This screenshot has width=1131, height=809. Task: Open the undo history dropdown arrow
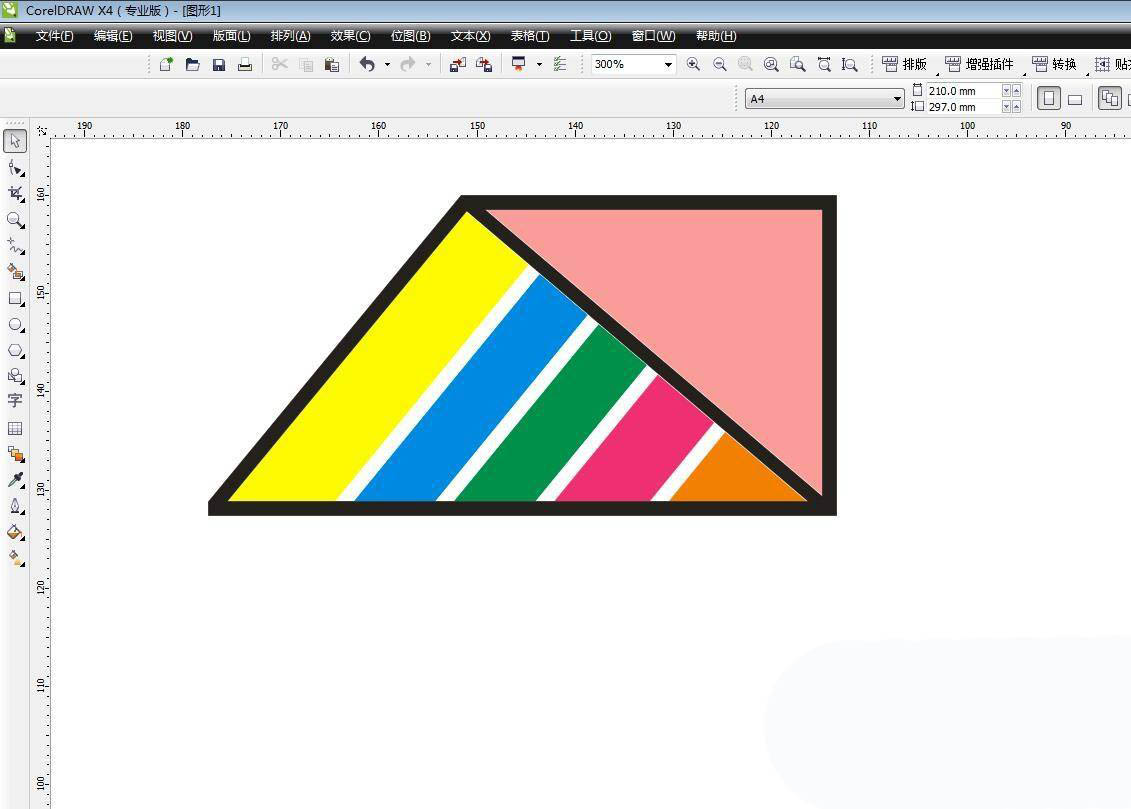[x=387, y=64]
